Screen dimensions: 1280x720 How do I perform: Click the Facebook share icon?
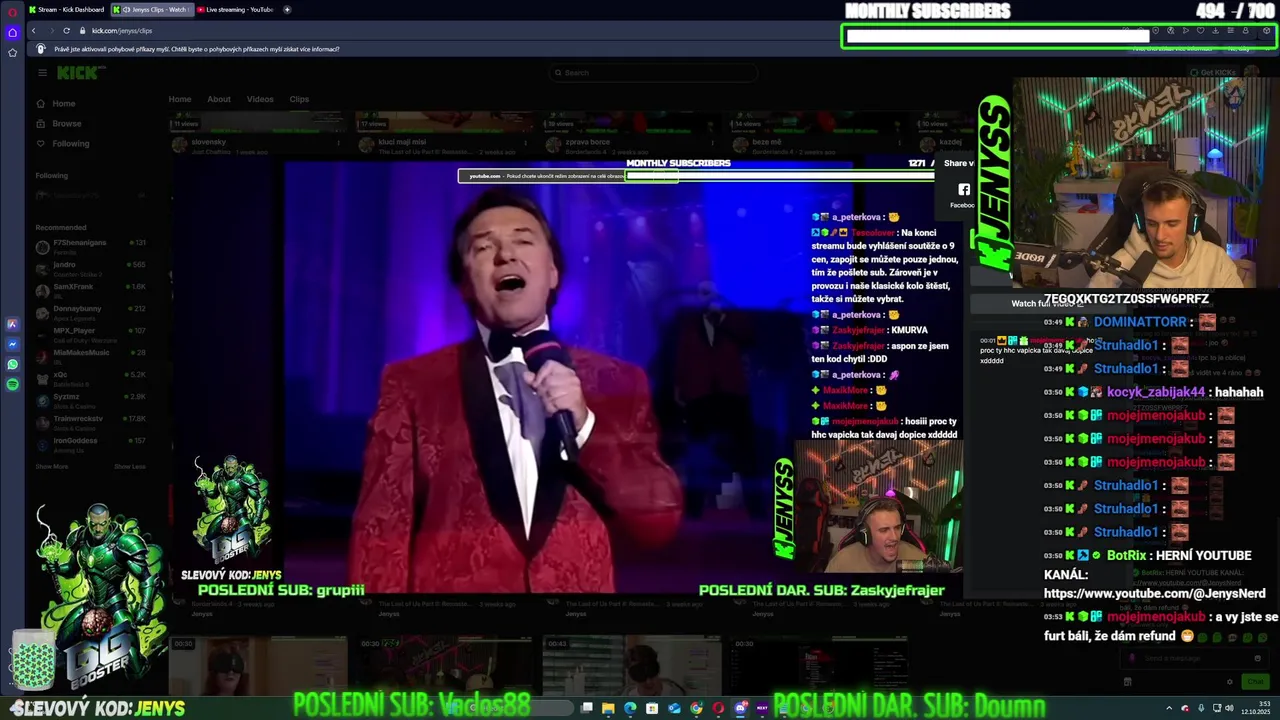(964, 189)
